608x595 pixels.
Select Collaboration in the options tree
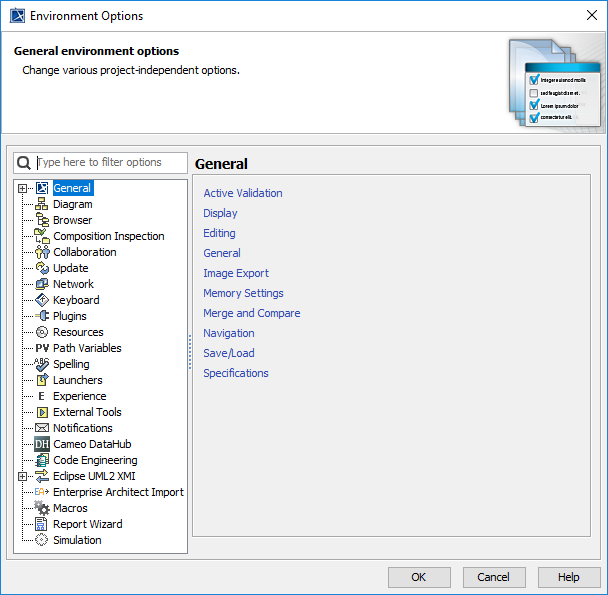click(x=85, y=252)
